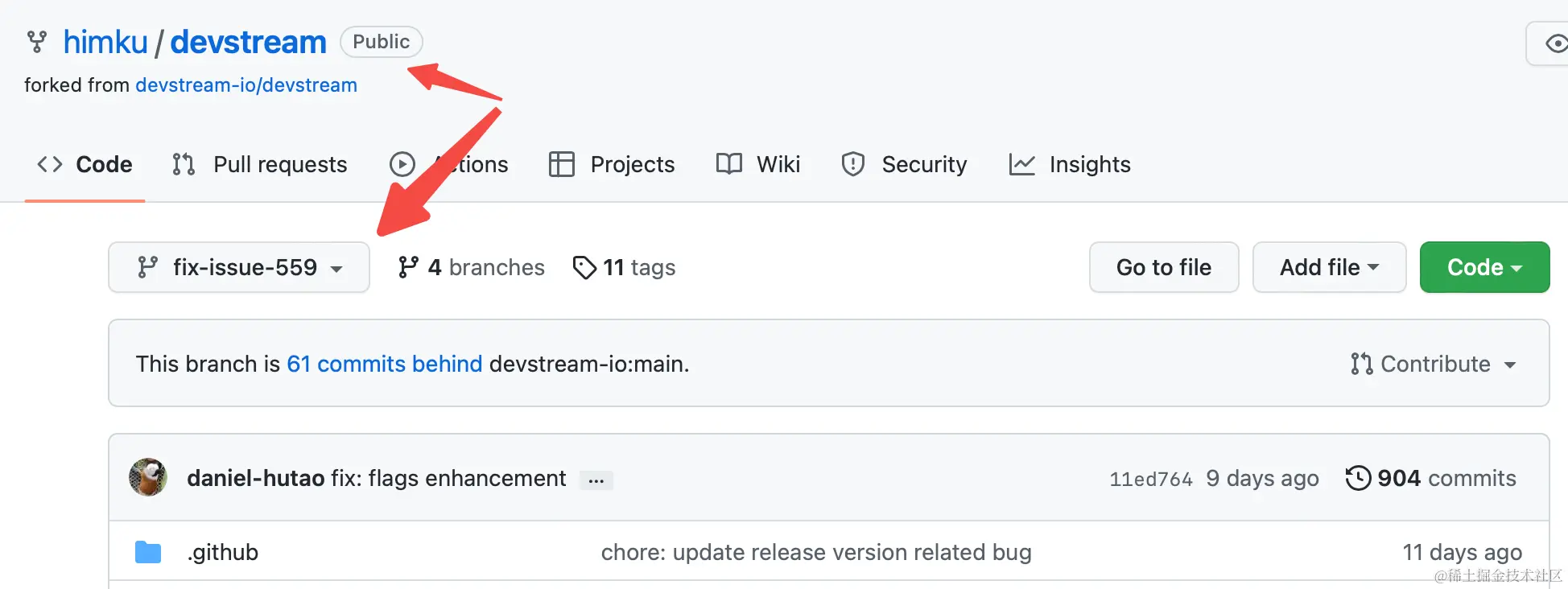Expand the commit message ellipsis button
Image resolution: width=1568 pixels, height=589 pixels.
(x=596, y=480)
